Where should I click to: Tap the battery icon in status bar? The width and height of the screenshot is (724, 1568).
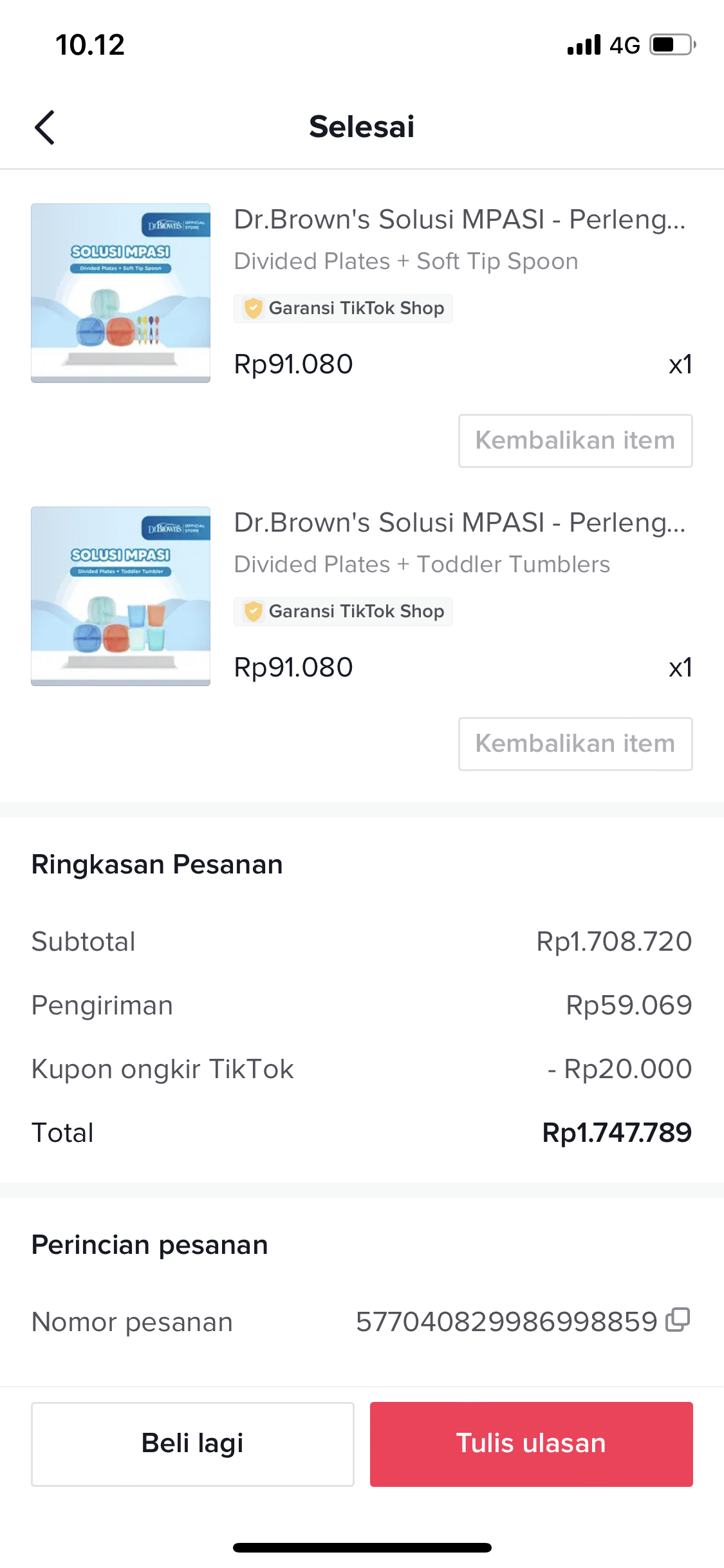672,45
